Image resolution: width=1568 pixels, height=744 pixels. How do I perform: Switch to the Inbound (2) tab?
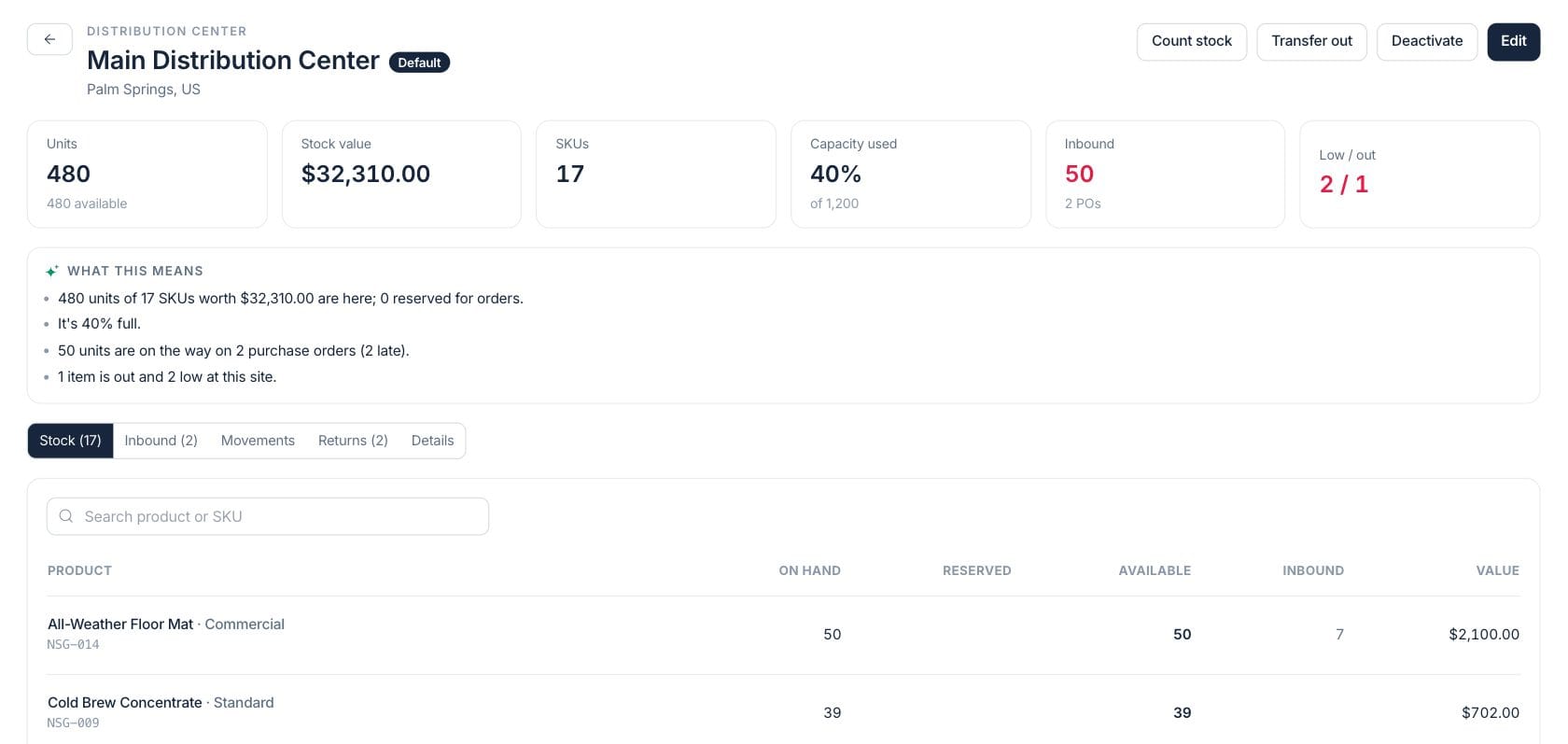point(161,441)
